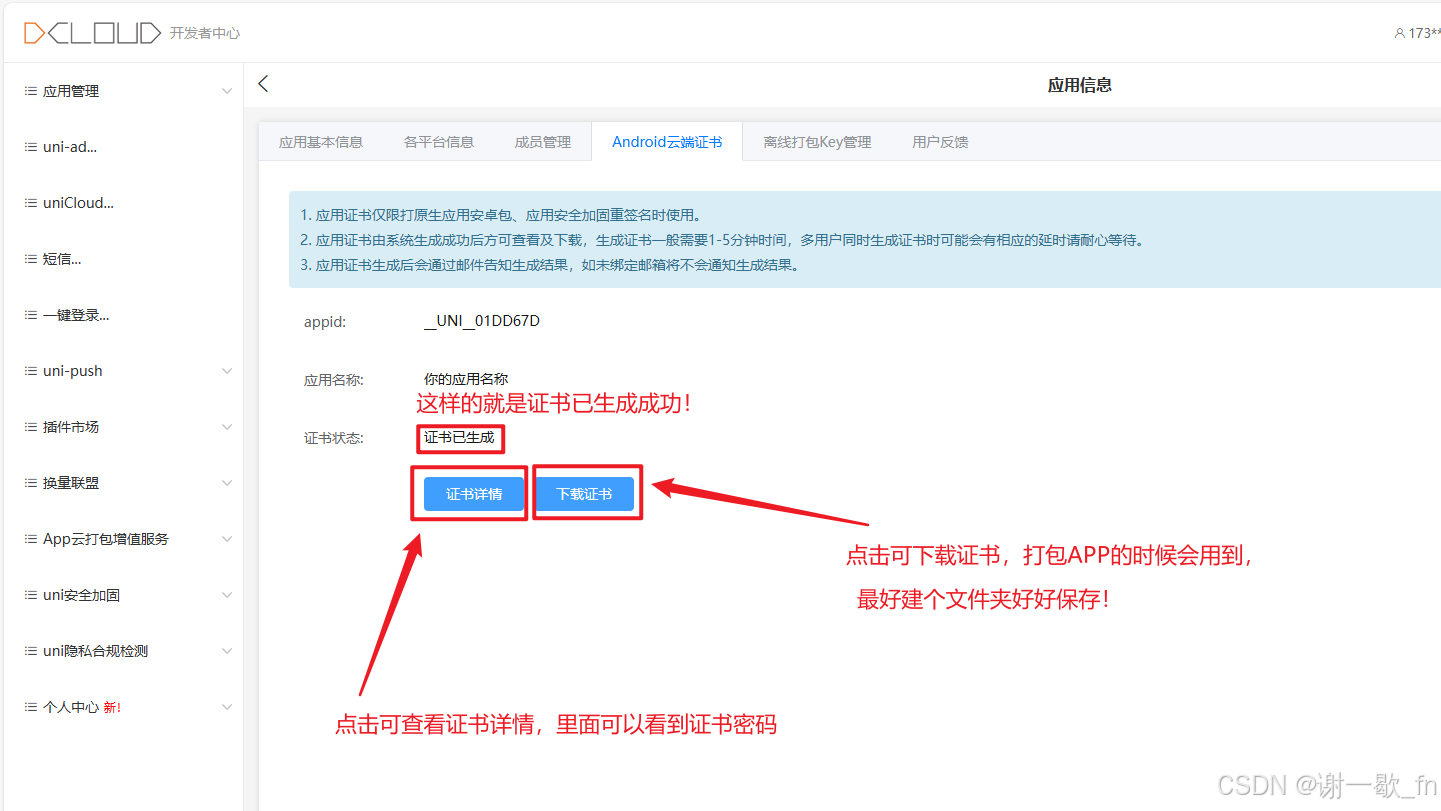Click notice line 3 about 邮件告知

pyautogui.click(x=550, y=266)
